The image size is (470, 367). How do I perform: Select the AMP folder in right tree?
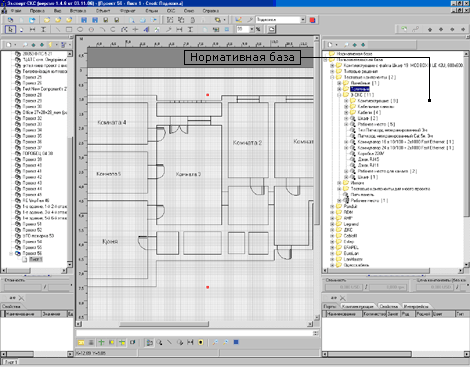pos(348,218)
